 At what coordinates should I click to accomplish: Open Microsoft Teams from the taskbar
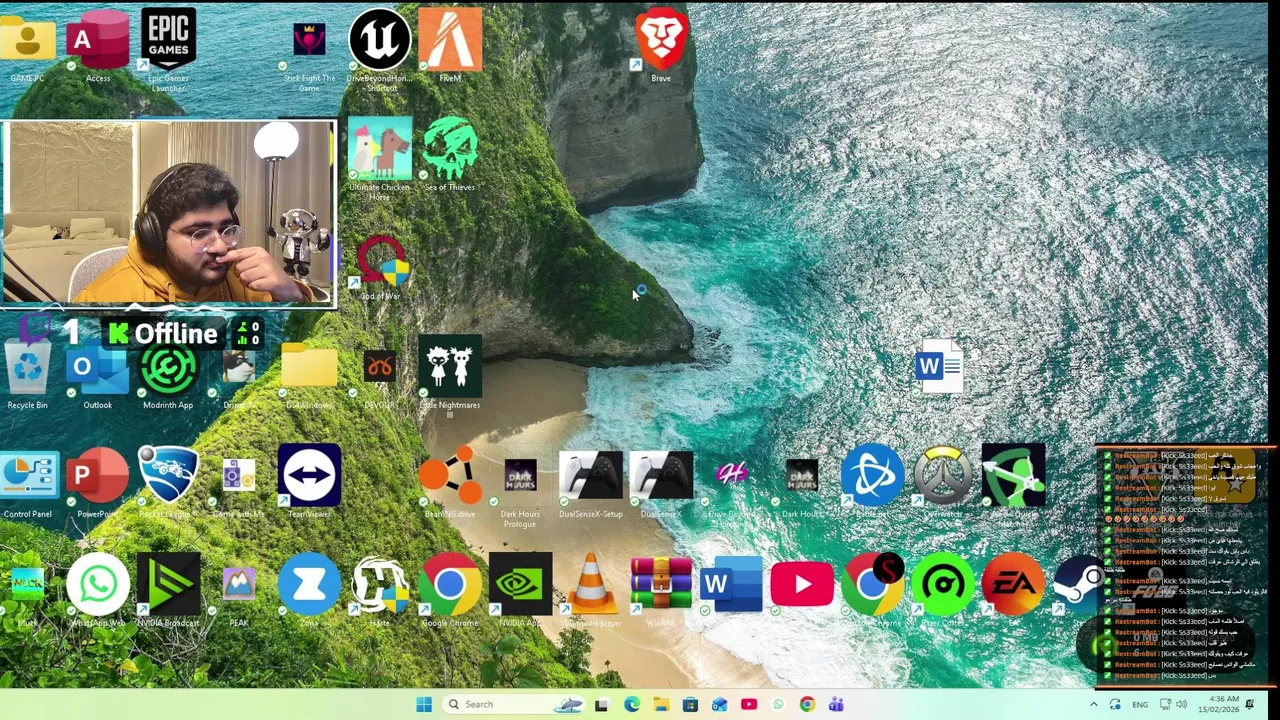pyautogui.click(x=836, y=704)
